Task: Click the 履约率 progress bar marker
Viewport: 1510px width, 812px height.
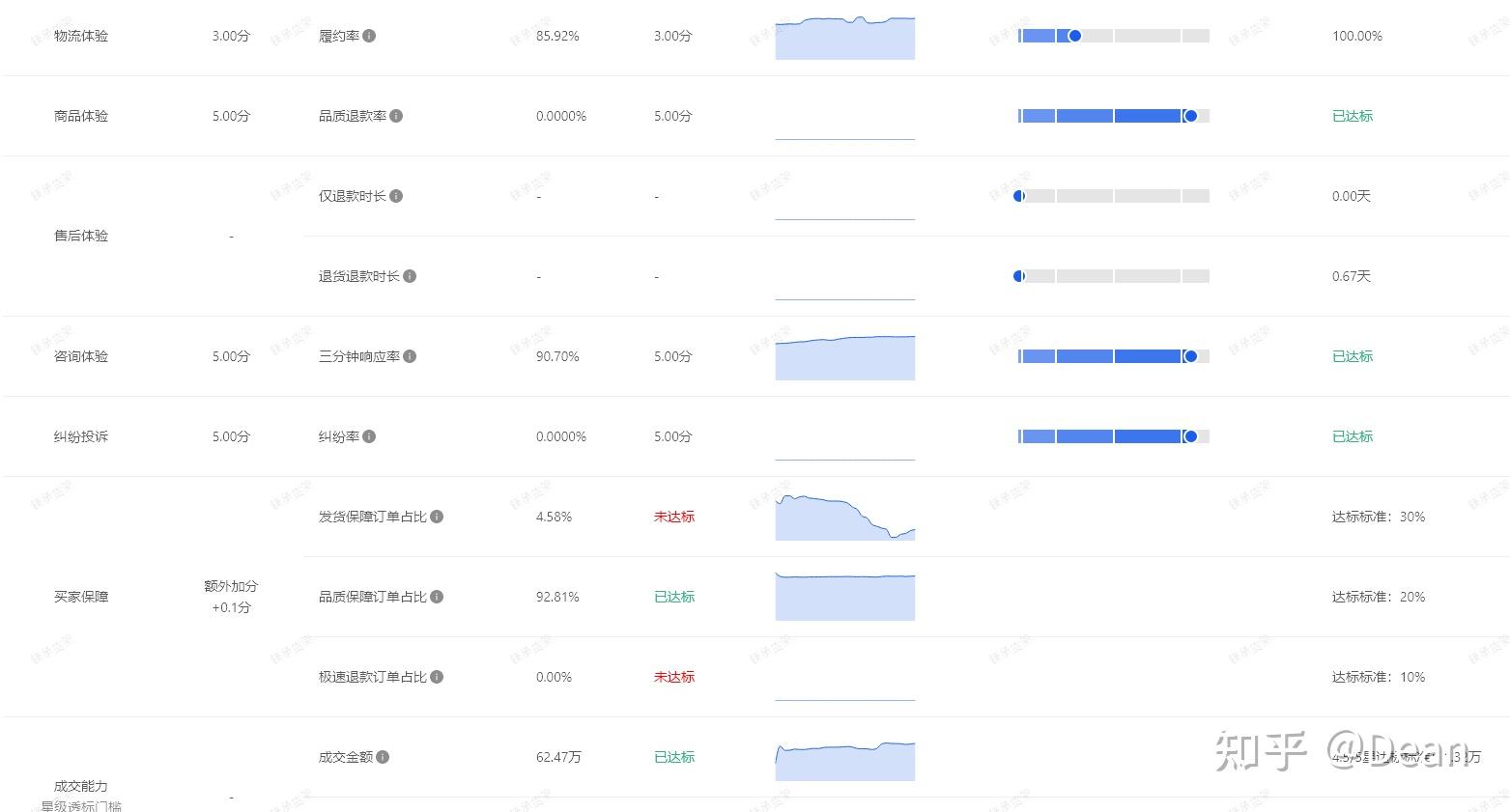Action: pyautogui.click(x=1074, y=36)
